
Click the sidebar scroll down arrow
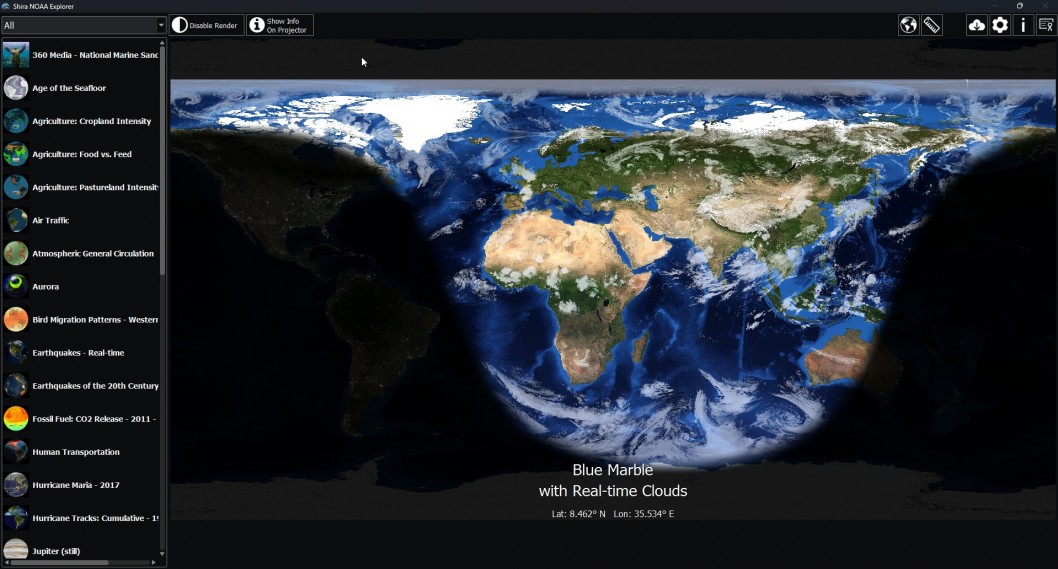pos(163,553)
